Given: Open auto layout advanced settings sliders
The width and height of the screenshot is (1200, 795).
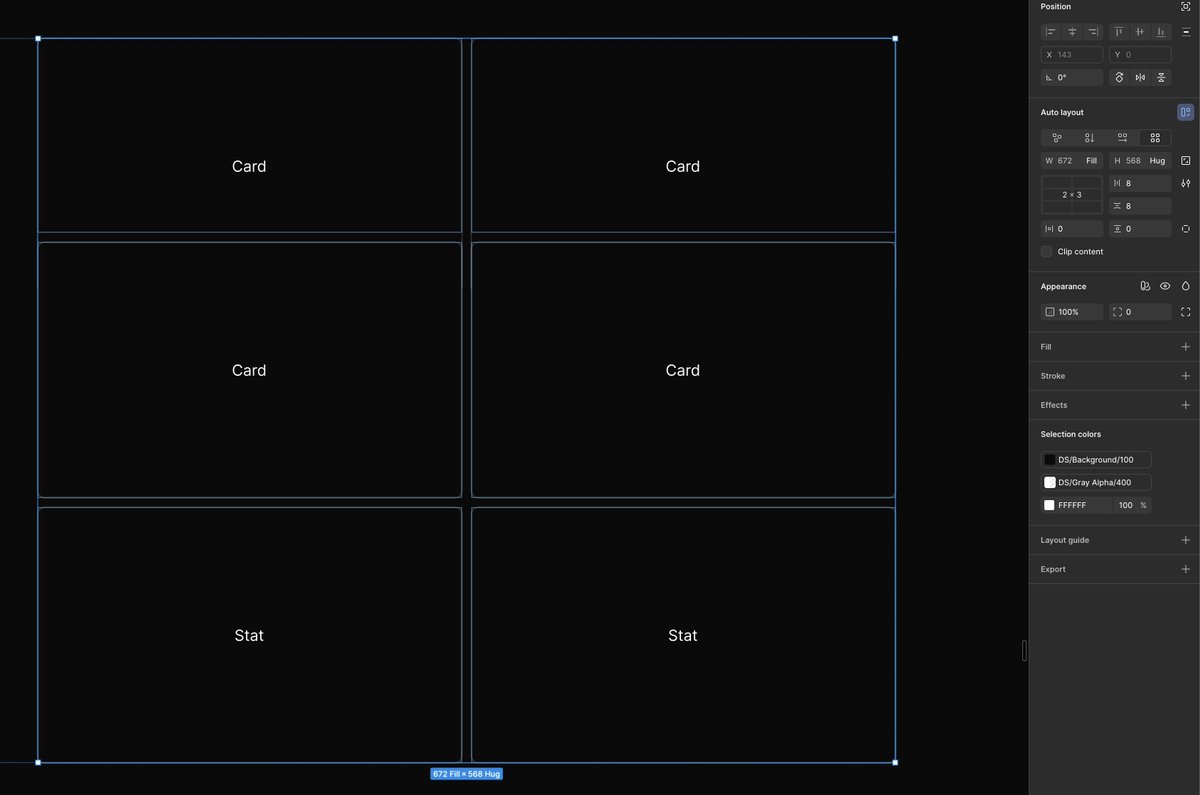Looking at the screenshot, I should [x=1186, y=184].
